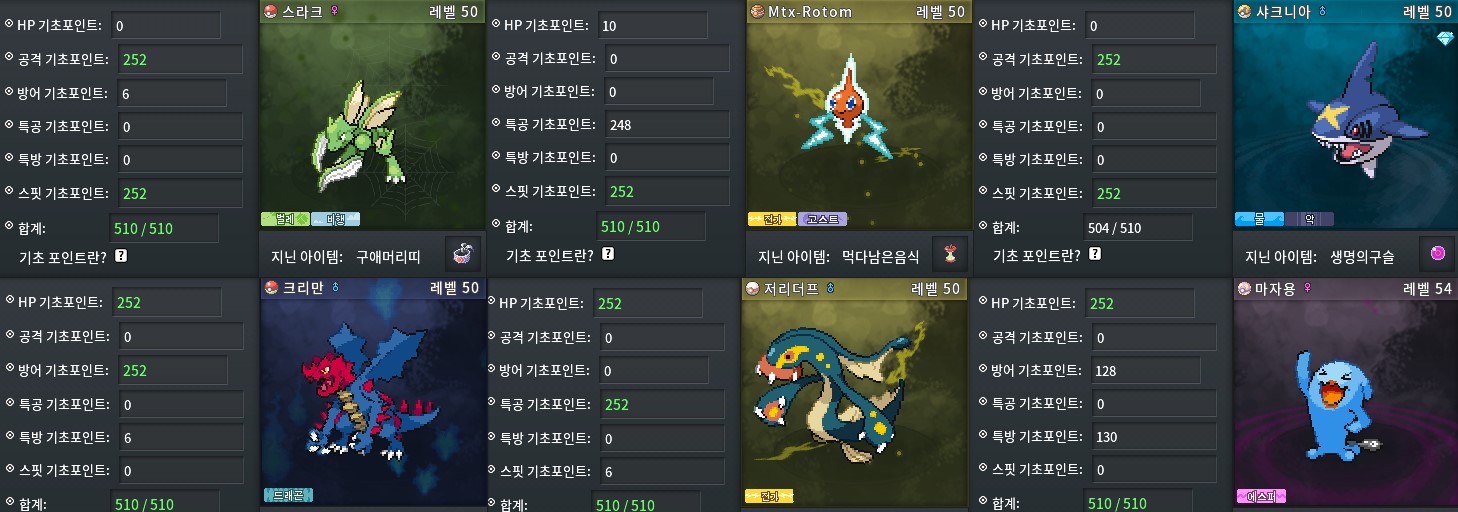Click the 먹다남은음식 apple core item icon
Viewport: 1458px width, 512px height.
tap(949, 255)
